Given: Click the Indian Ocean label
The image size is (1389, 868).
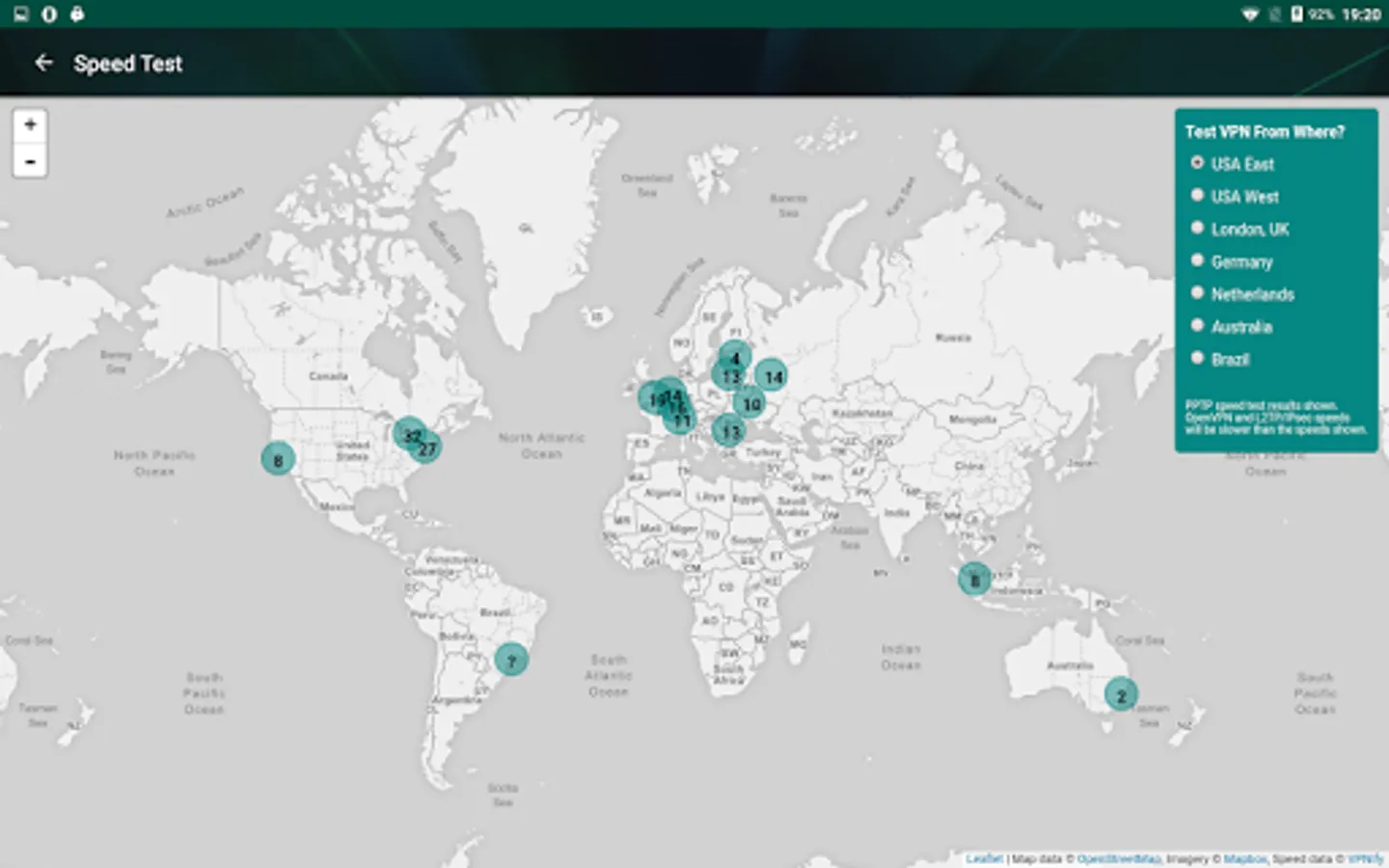Looking at the screenshot, I should point(901,657).
